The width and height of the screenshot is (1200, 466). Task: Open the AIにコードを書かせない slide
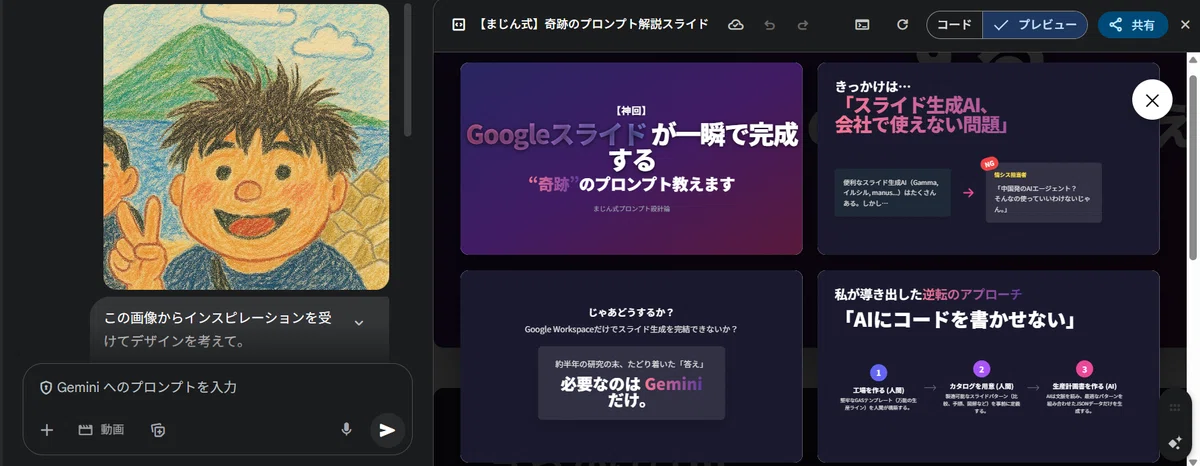coord(988,366)
